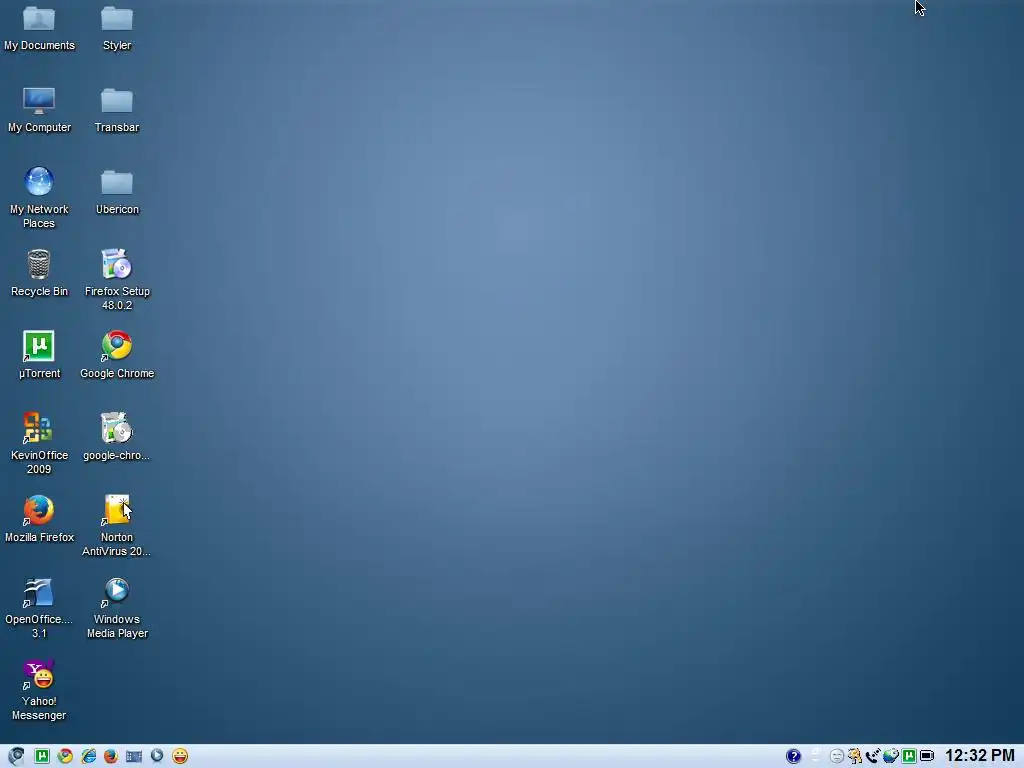Image resolution: width=1024 pixels, height=768 pixels.
Task: Click Firefox quick launch taskbar icon
Action: 111,756
